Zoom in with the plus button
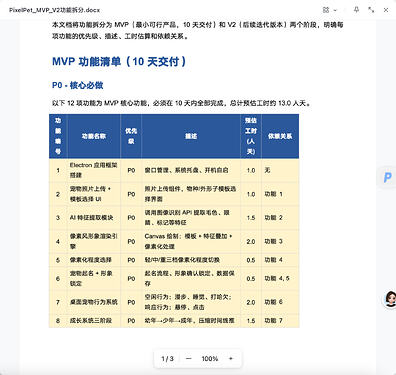The height and width of the screenshot is (375, 396). pos(231,359)
